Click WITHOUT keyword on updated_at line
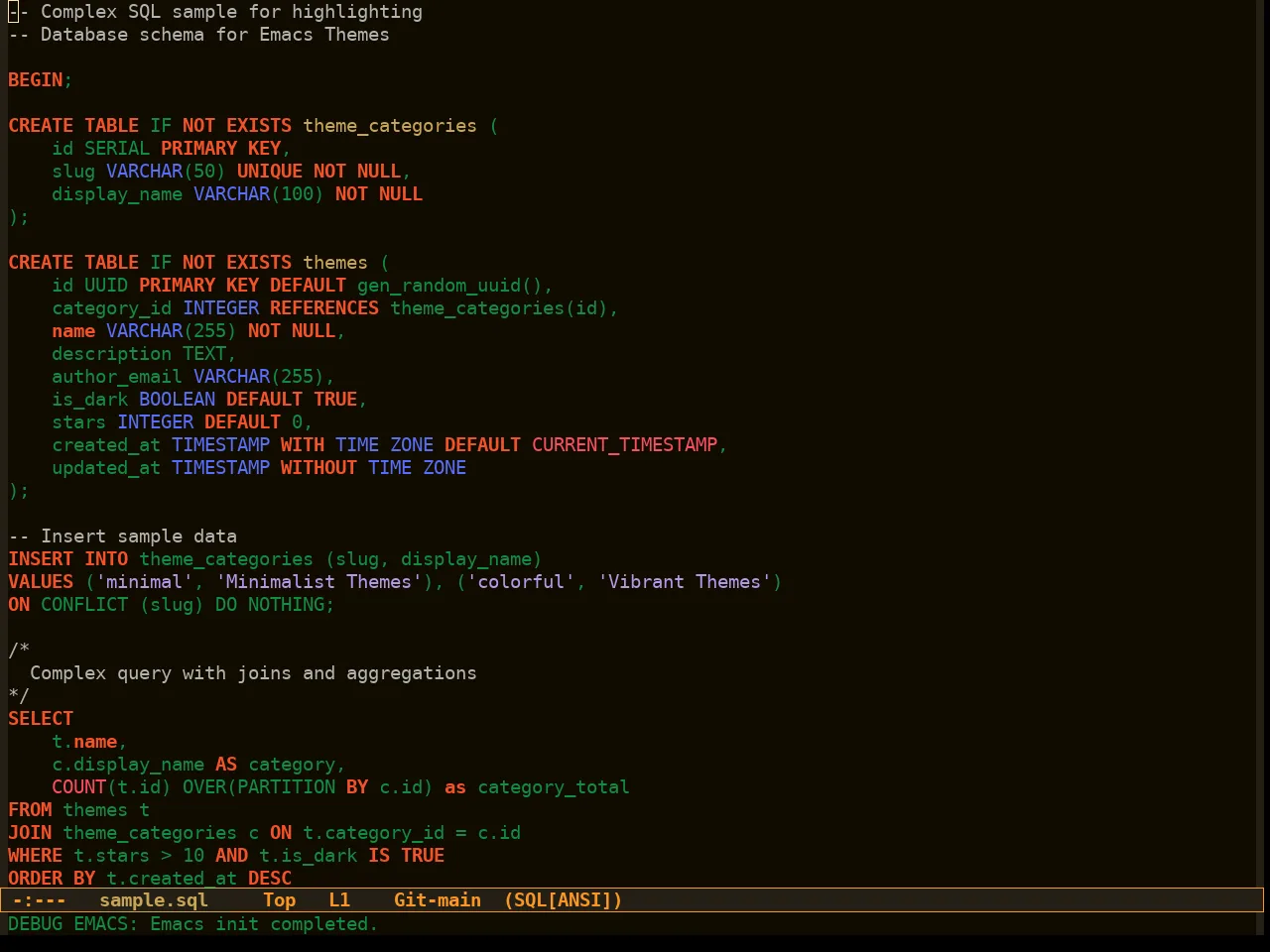Screen dimensions: 1270x952 pyautogui.click(x=318, y=468)
